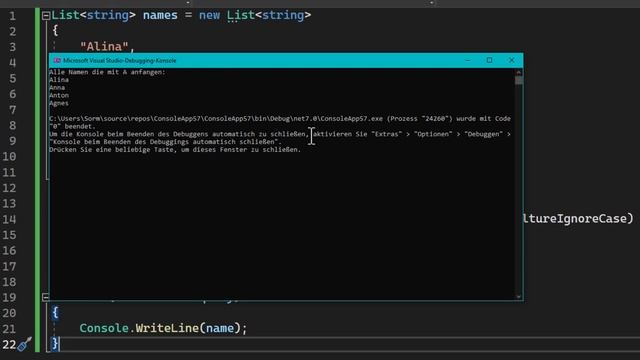The width and height of the screenshot is (640, 360).
Task: Click the console vertical scrollbar thumb
Action: pos(518,80)
